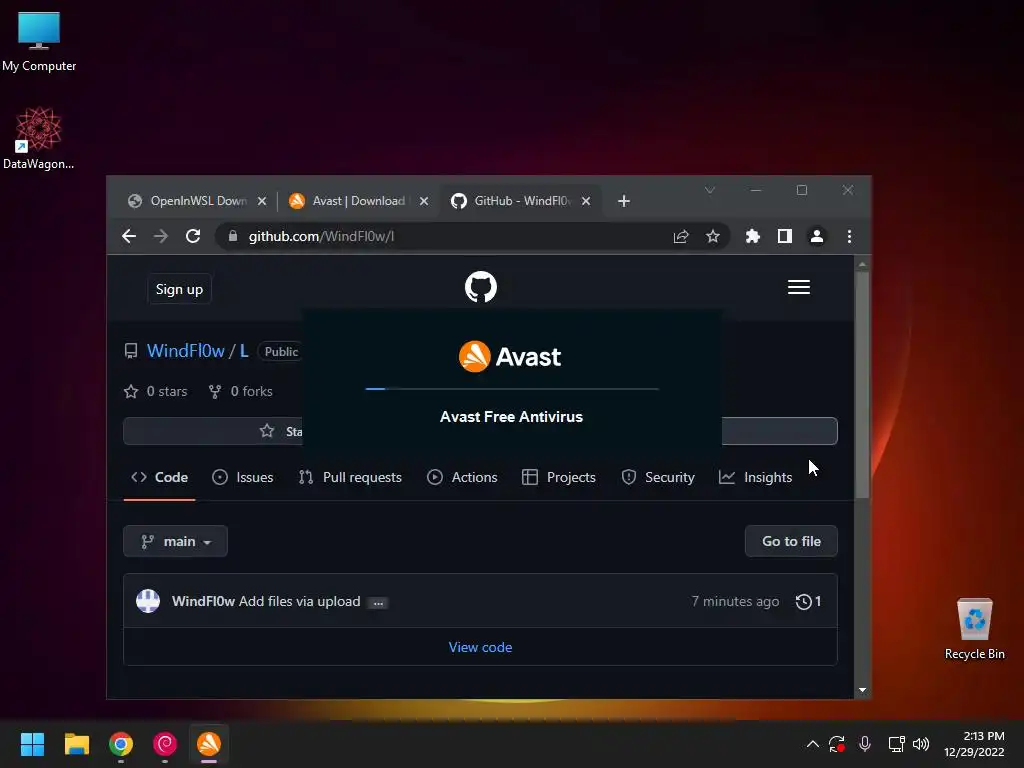Click the Avast installer progress bar
The height and width of the screenshot is (768, 1024).
click(512, 389)
